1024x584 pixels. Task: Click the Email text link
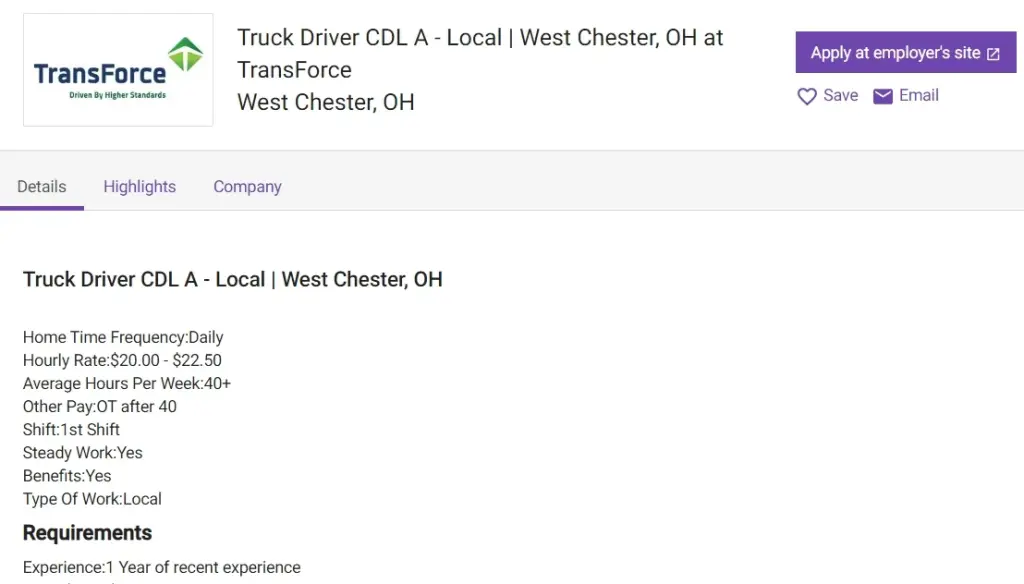918,95
